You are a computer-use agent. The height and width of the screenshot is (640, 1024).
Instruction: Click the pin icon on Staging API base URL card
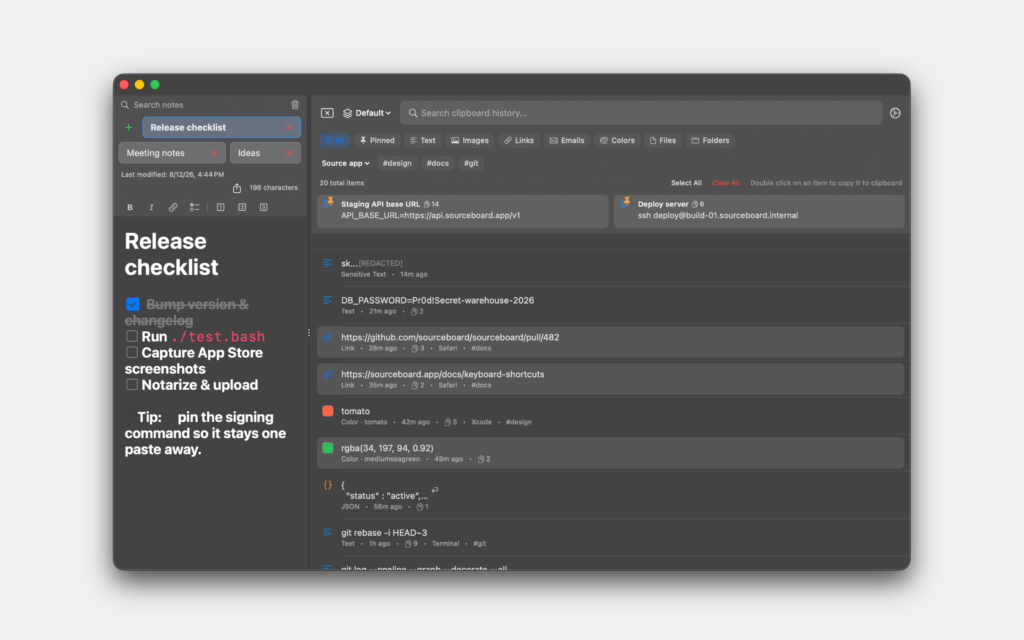click(329, 202)
